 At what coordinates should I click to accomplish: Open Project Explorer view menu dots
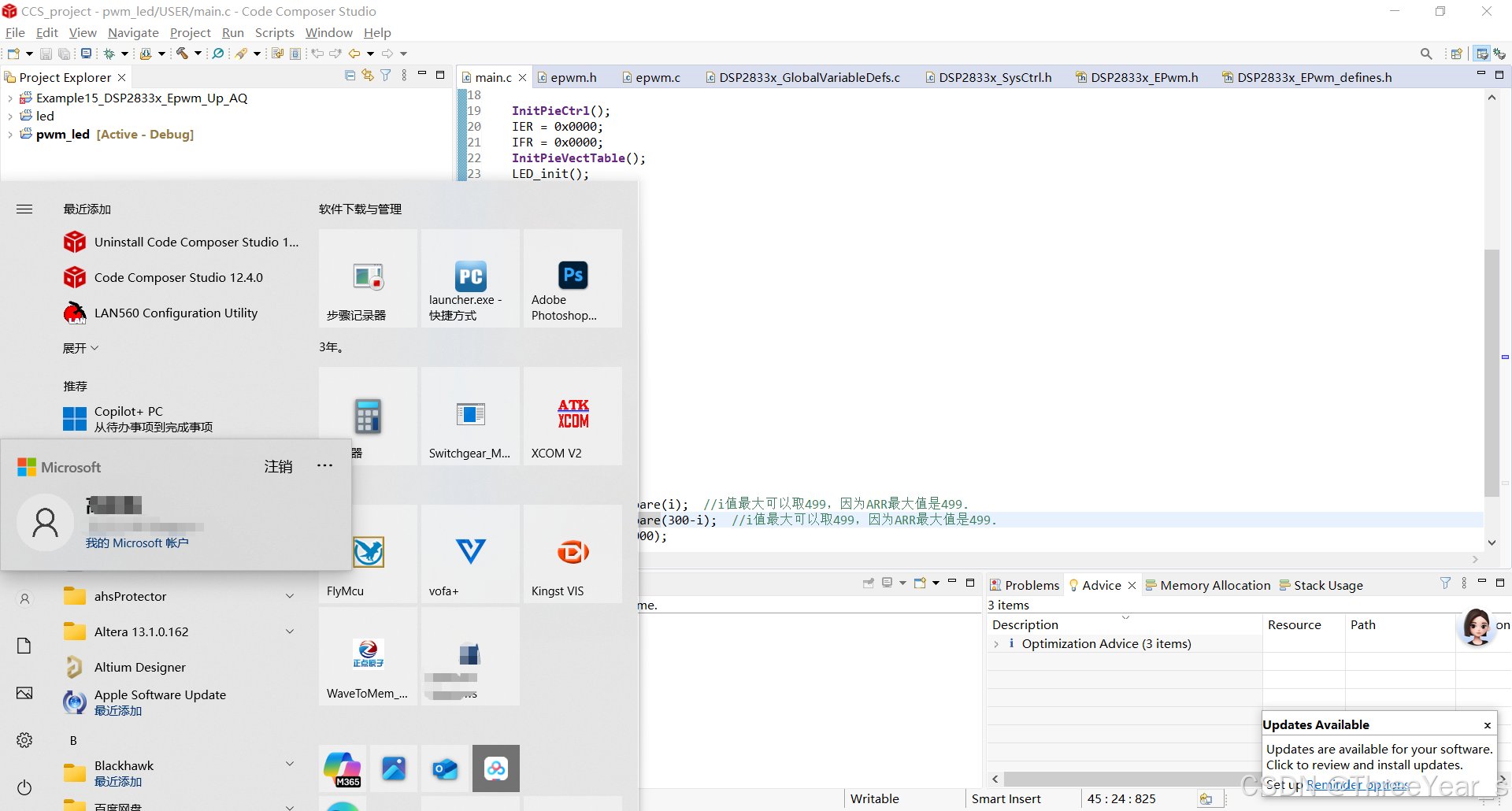click(404, 76)
